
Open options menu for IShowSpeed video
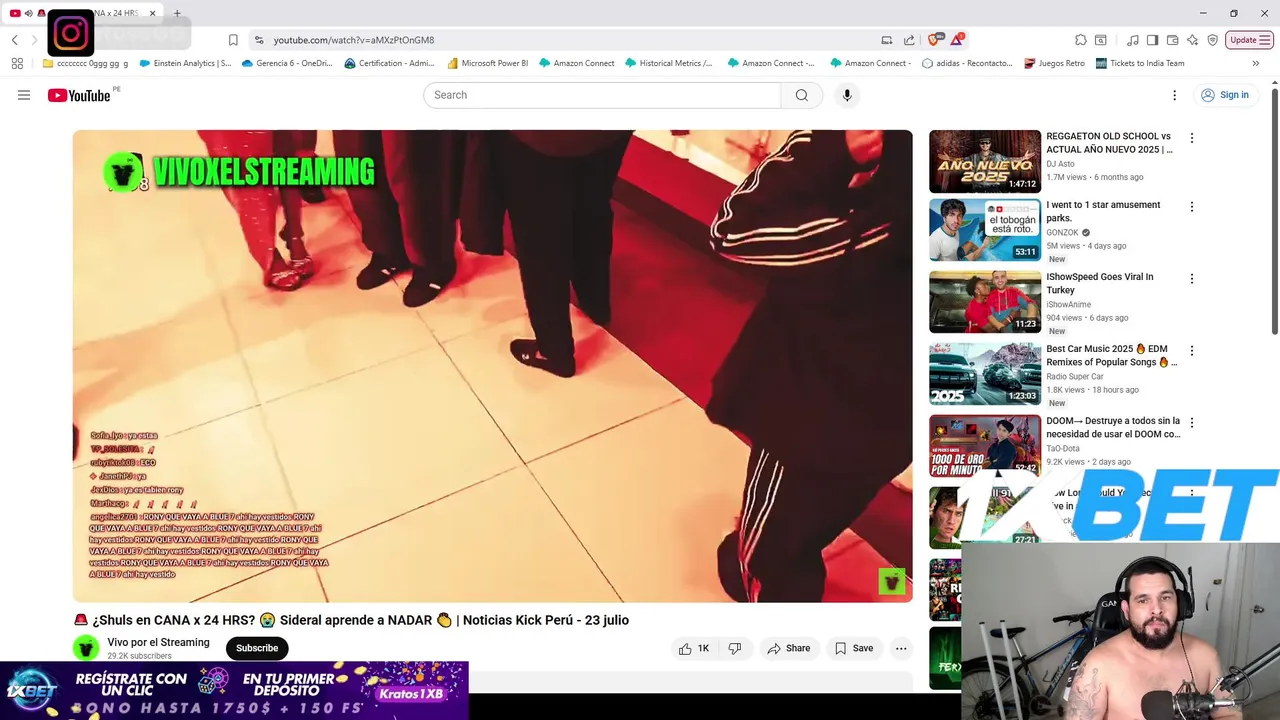click(1191, 279)
